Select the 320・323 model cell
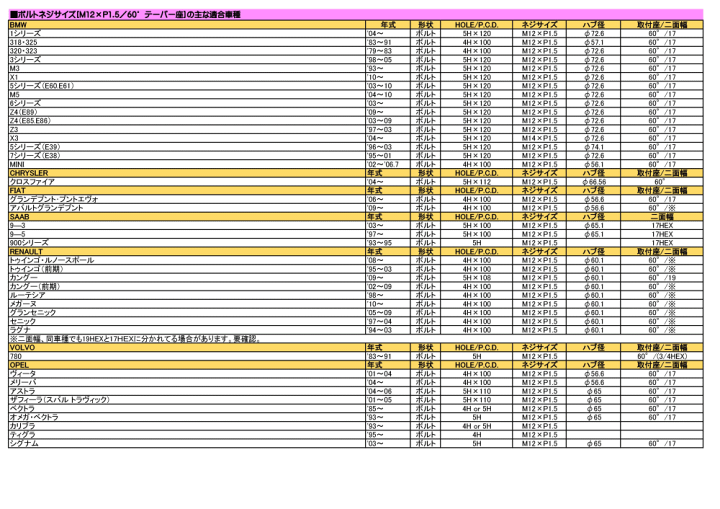The height and width of the screenshot is (509, 720). pos(187,51)
